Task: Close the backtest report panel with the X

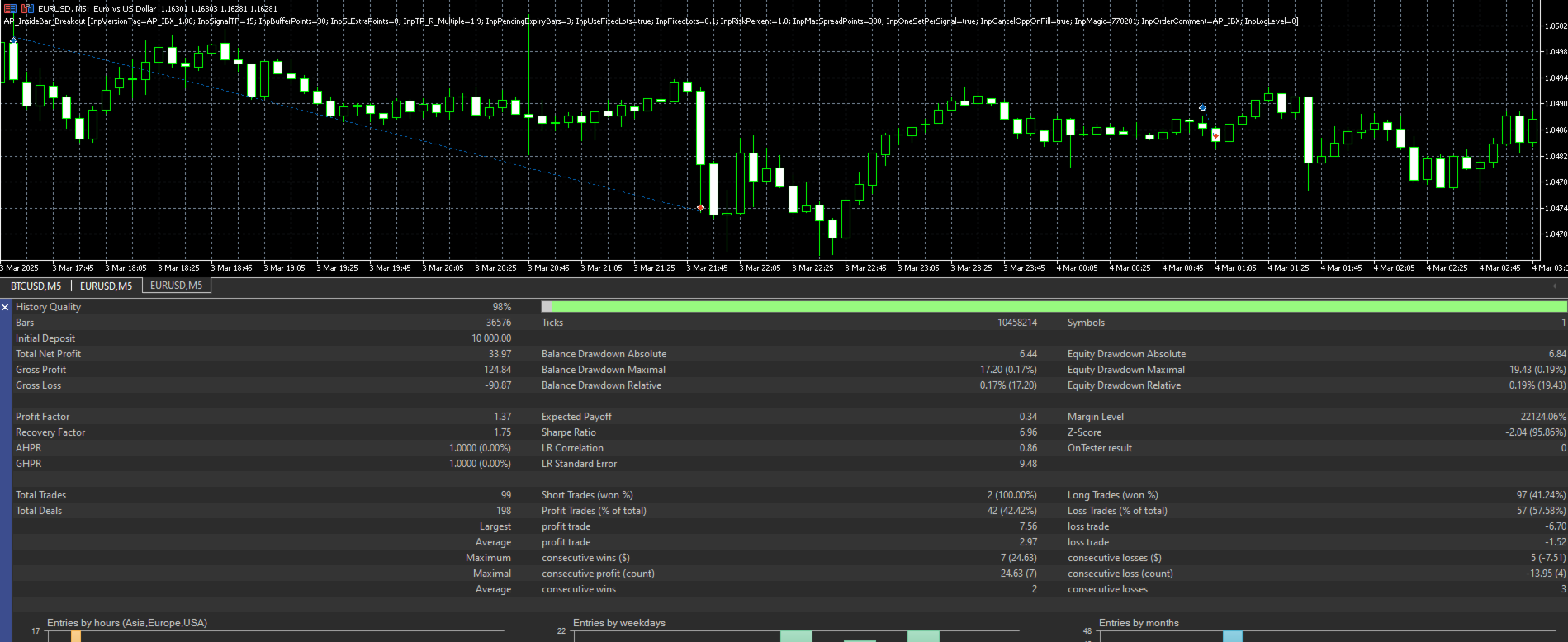Action: pyautogui.click(x=5, y=307)
